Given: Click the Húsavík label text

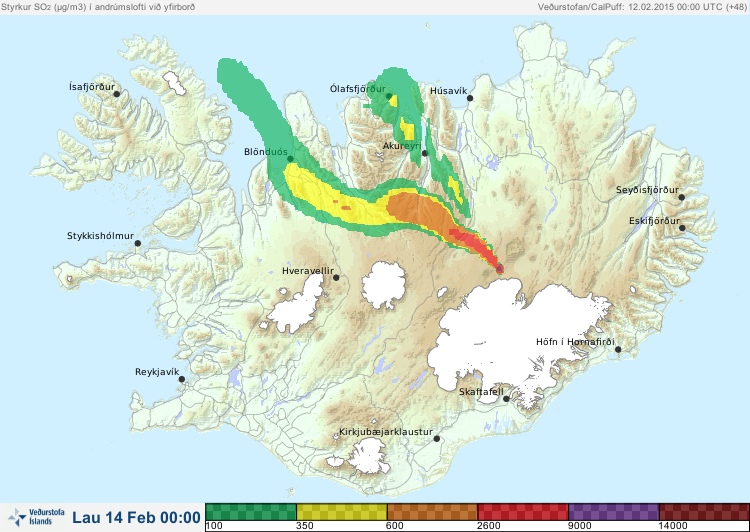Looking at the screenshot, I should coord(448,90).
